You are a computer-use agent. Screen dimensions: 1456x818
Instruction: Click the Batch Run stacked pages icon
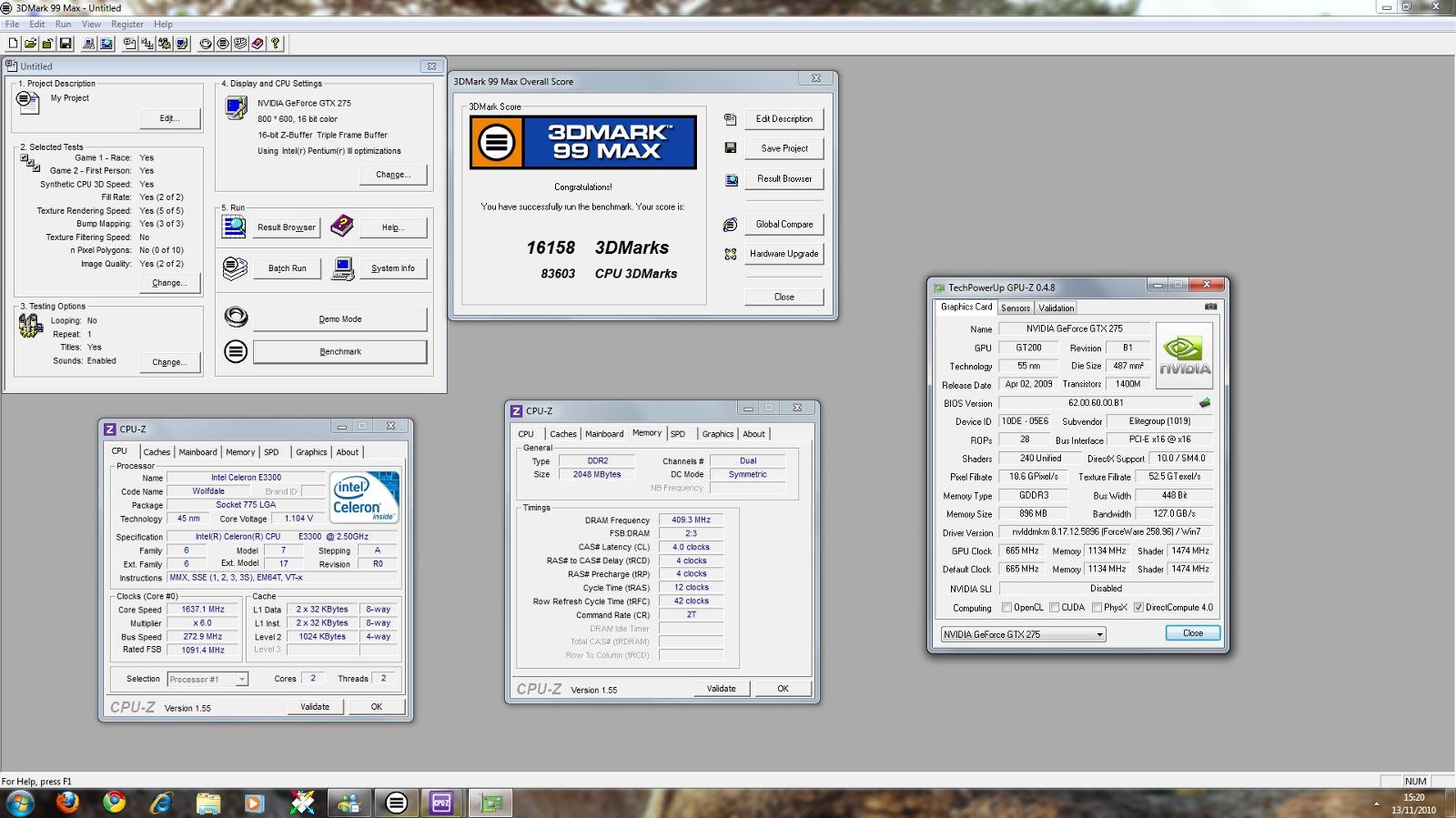(235, 268)
